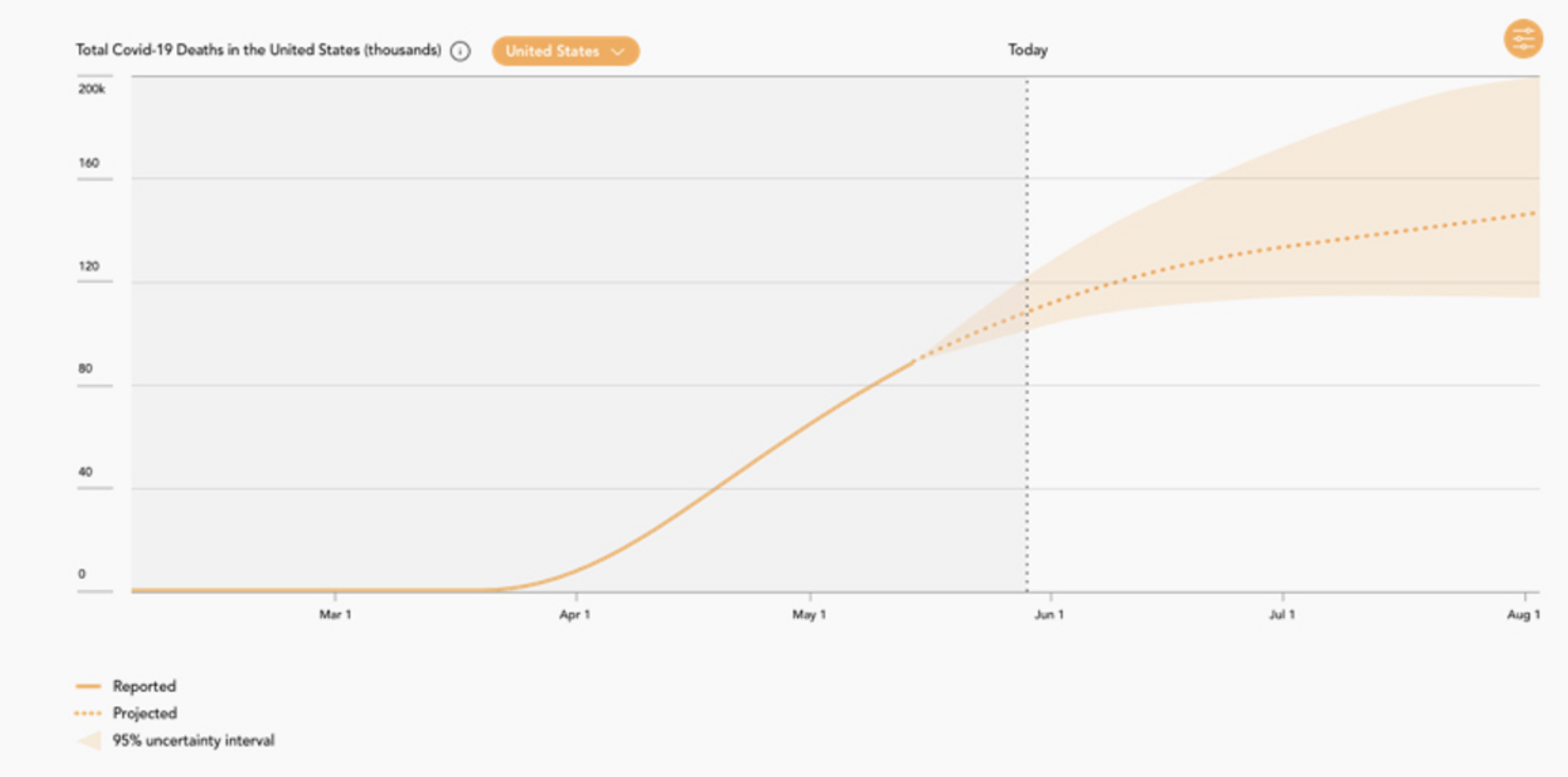The image size is (1568, 777).
Task: Toggle the Projected legend entry
Action: click(x=144, y=714)
